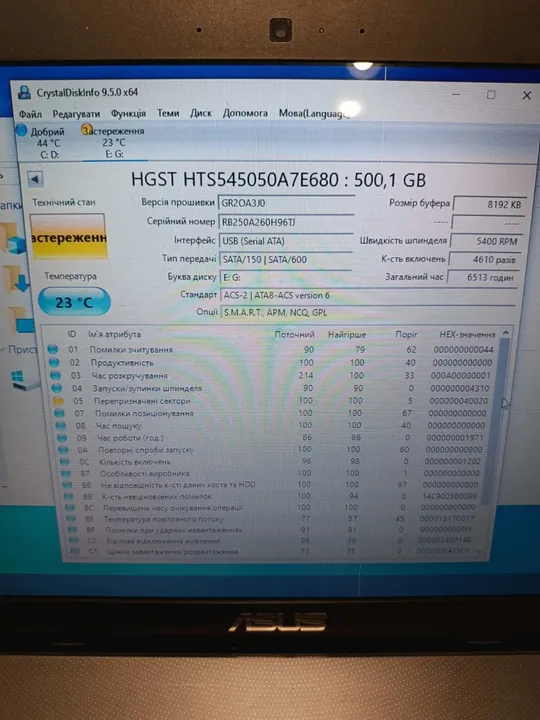Select the Перепризначені сектори attribute row
540x720 pixels.
tap(272, 401)
